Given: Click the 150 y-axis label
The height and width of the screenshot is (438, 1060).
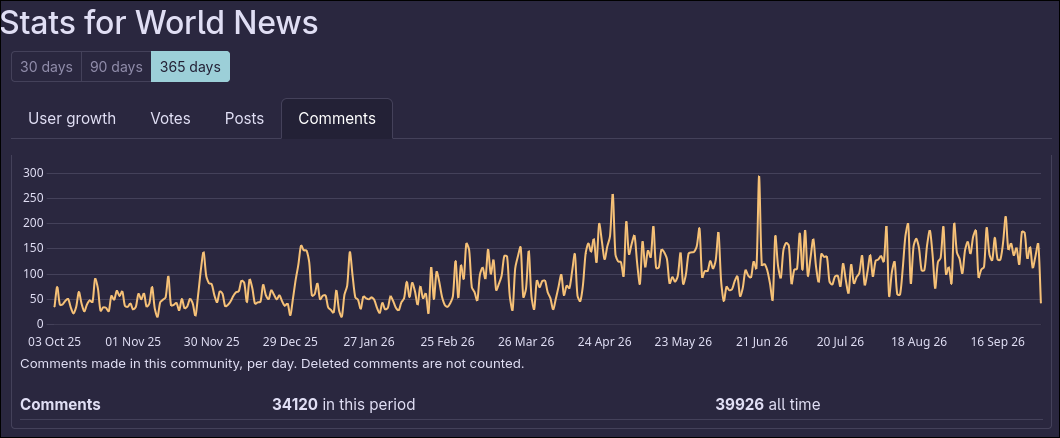Looking at the screenshot, I should pos(33,249).
